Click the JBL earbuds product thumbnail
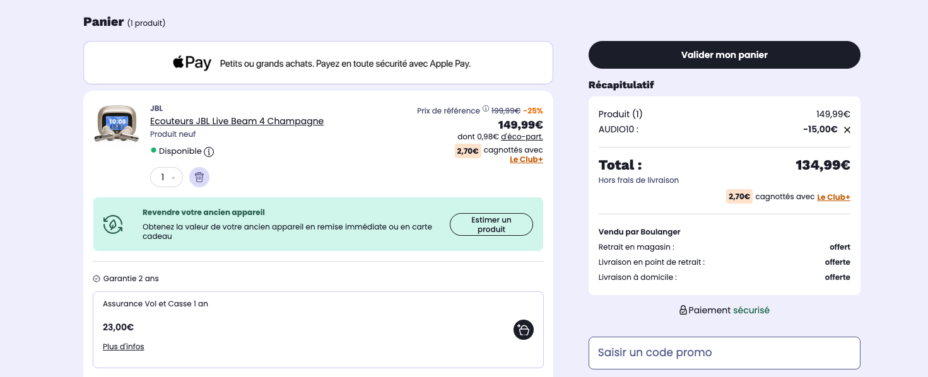The height and width of the screenshot is (377, 928). tap(116, 123)
